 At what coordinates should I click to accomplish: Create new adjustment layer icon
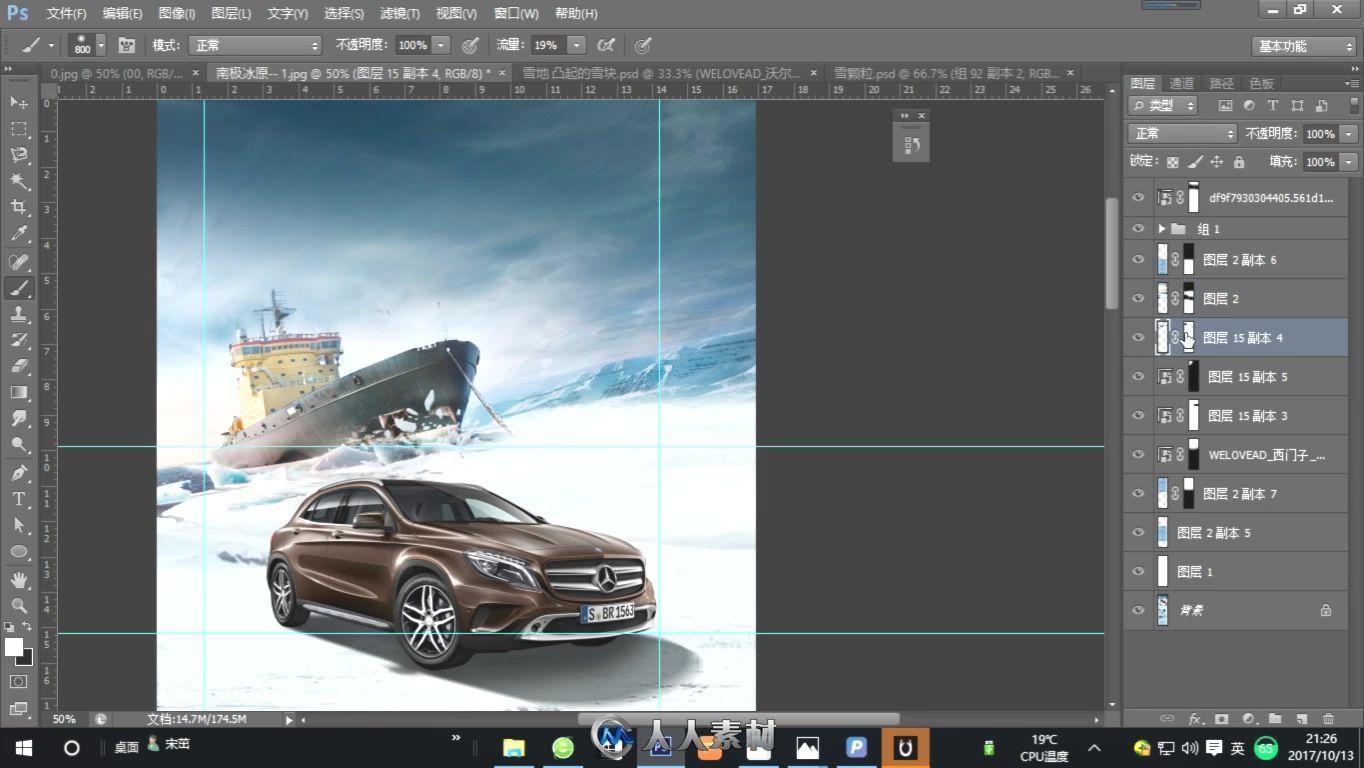1248,718
